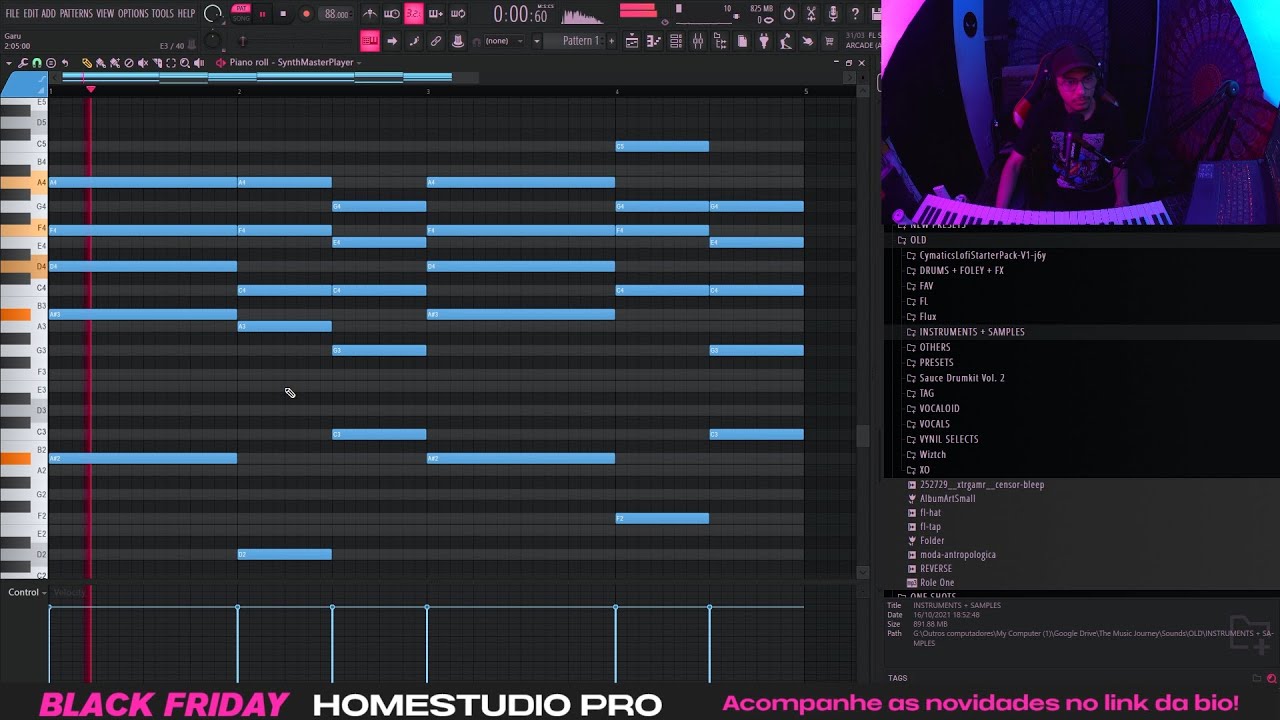
Task: Adjust the main pitch knob
Action: click(x=212, y=40)
